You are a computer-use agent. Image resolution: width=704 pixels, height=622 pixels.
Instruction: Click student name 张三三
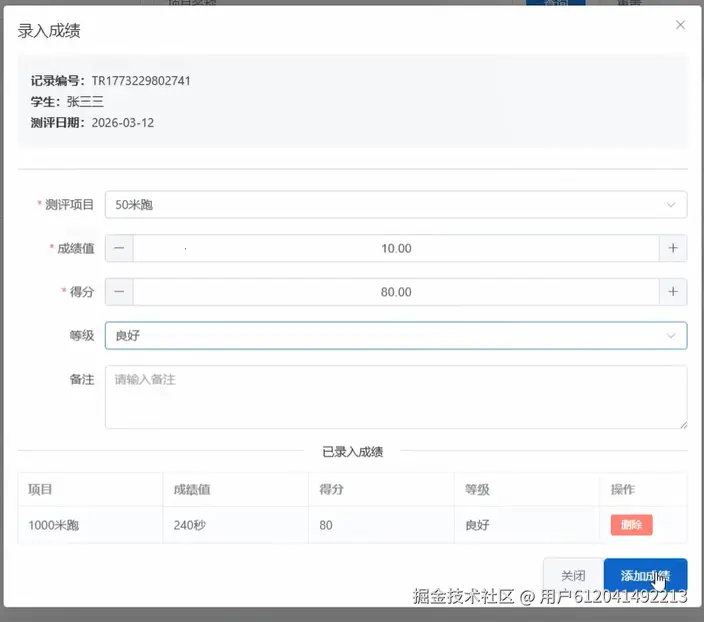click(x=85, y=101)
